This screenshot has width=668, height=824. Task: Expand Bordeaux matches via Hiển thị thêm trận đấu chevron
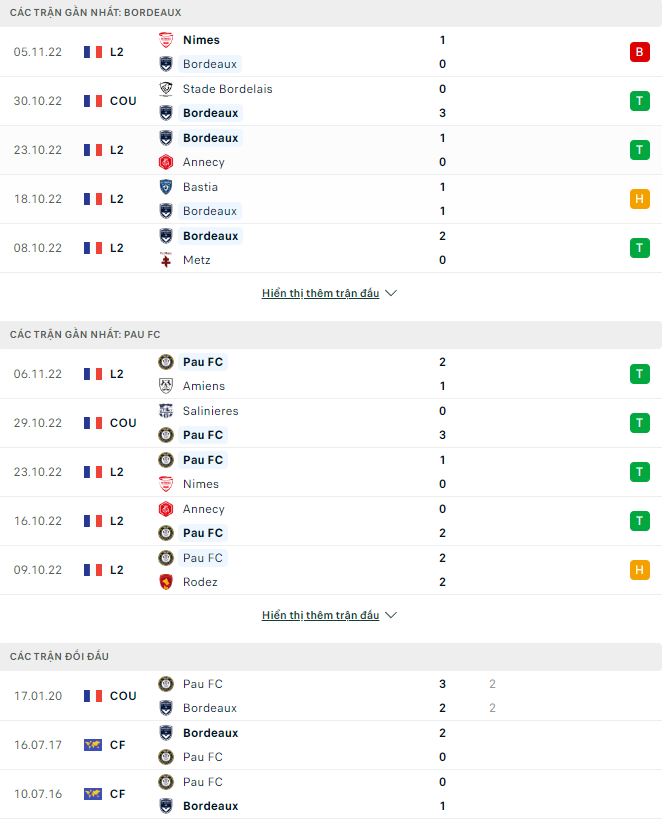[x=390, y=293]
